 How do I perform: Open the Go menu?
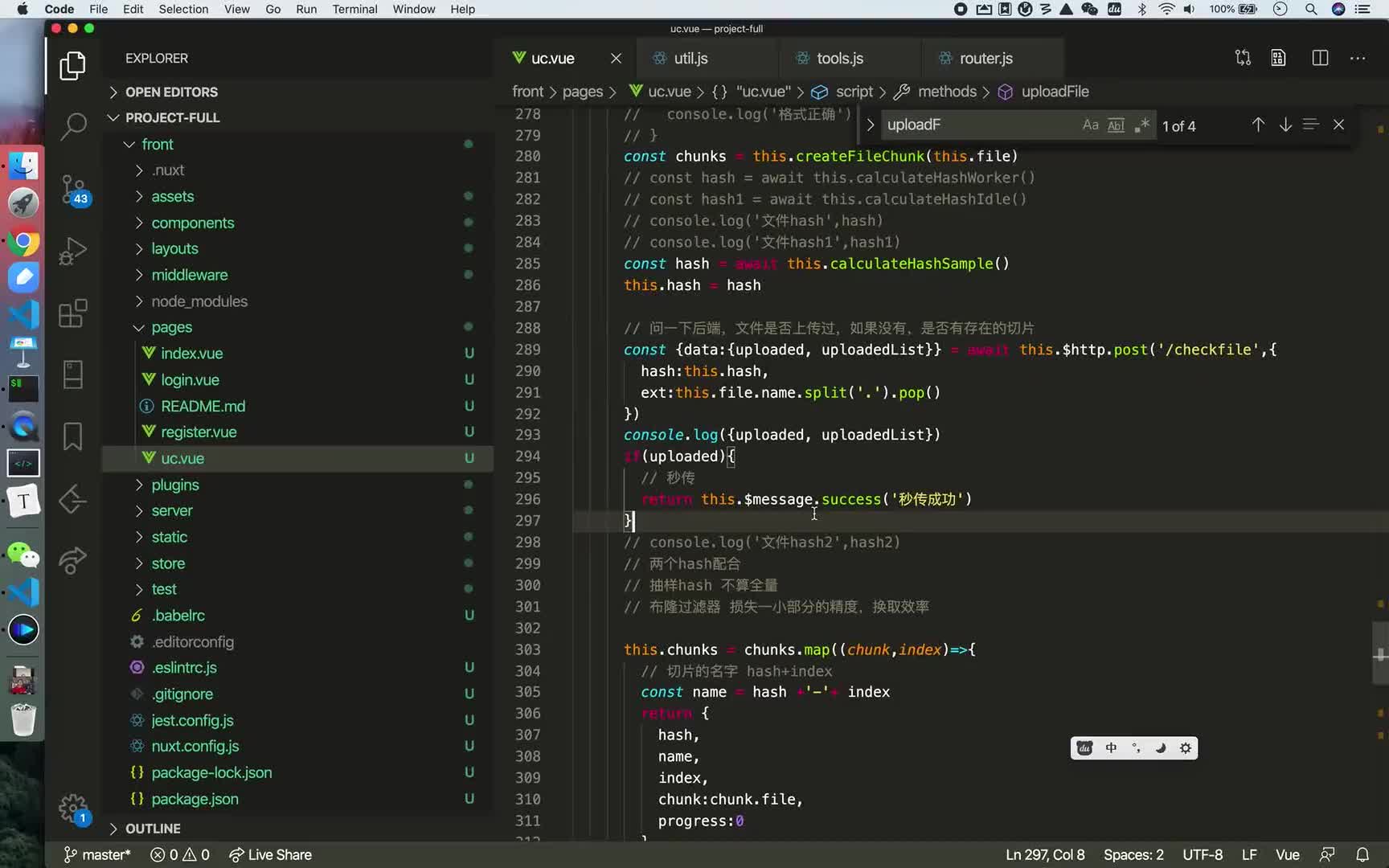point(272,9)
